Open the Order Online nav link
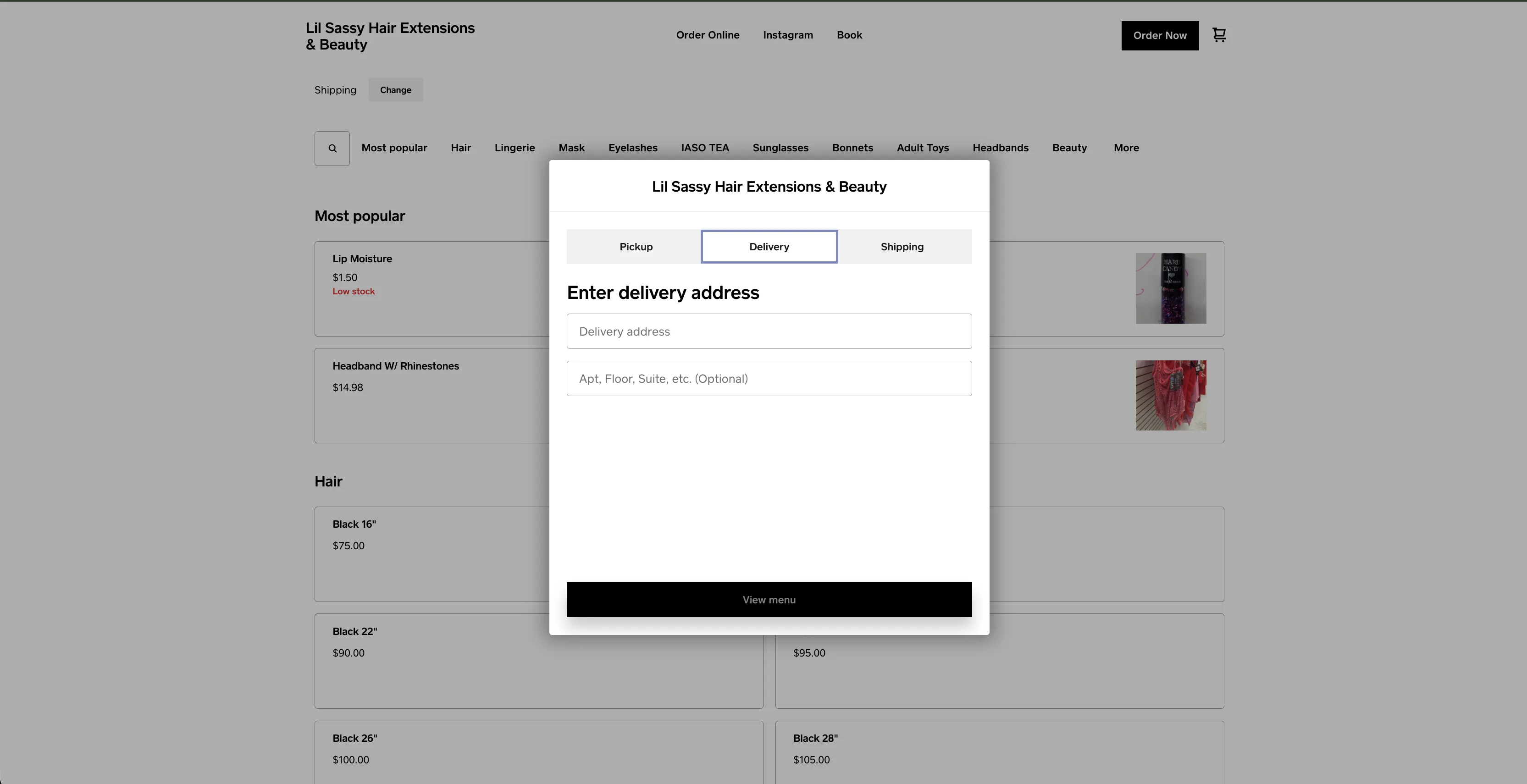The width and height of the screenshot is (1527, 784). 708,35
